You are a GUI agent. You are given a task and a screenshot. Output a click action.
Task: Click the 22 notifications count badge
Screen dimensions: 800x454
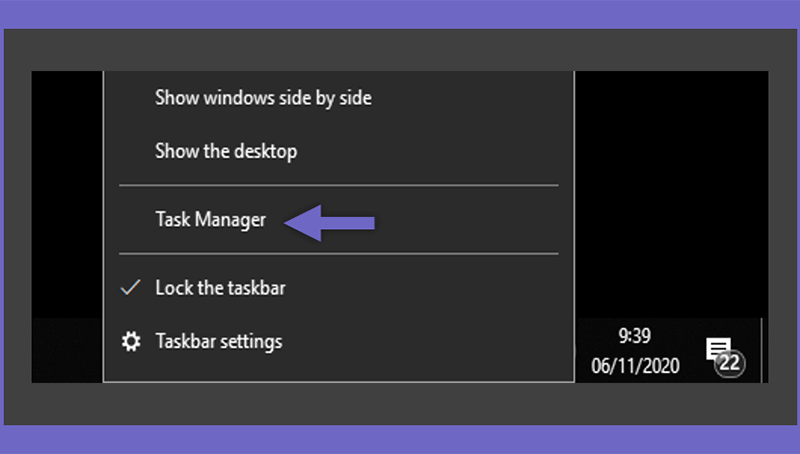click(x=730, y=363)
